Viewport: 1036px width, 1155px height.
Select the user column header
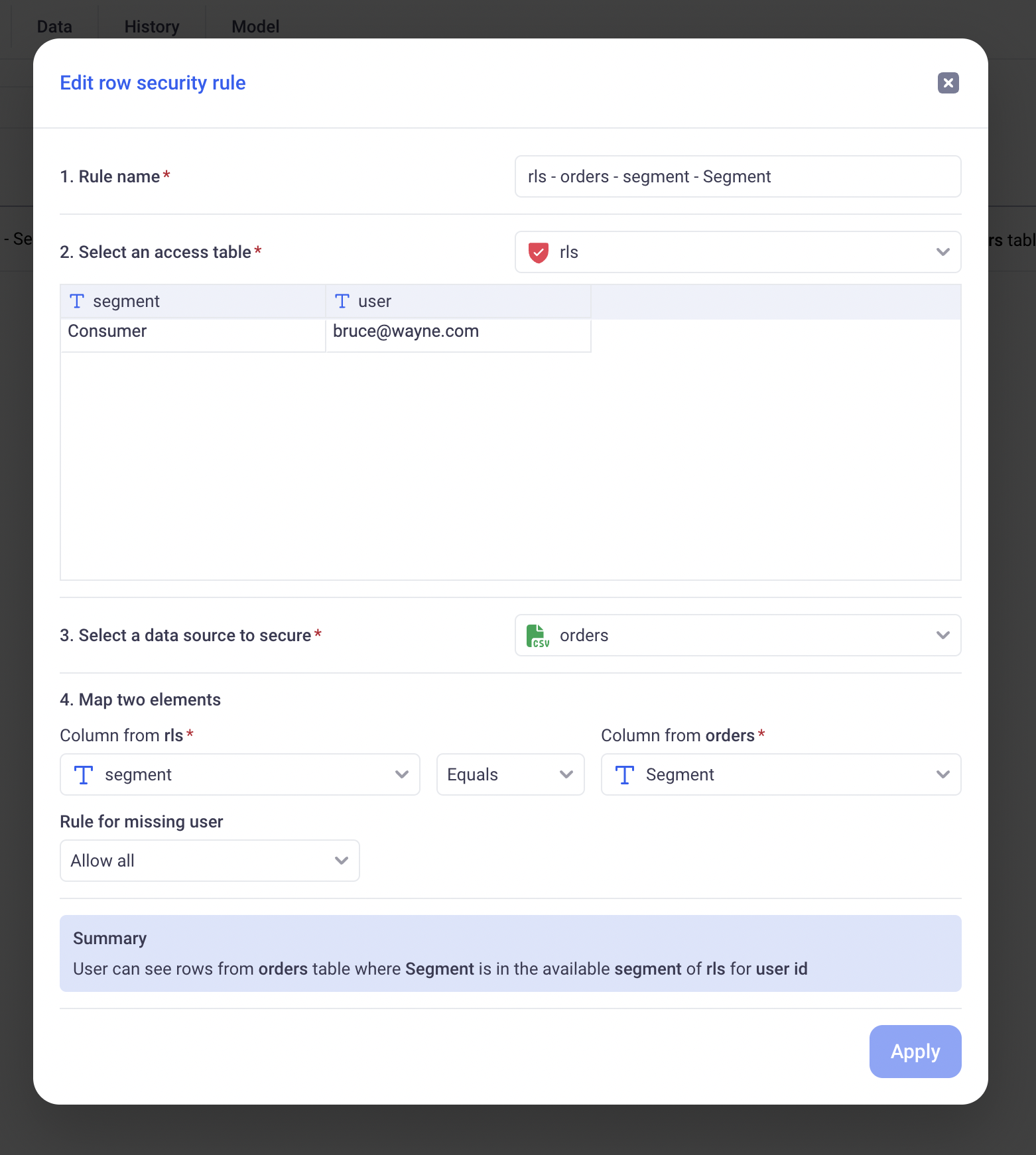click(458, 302)
